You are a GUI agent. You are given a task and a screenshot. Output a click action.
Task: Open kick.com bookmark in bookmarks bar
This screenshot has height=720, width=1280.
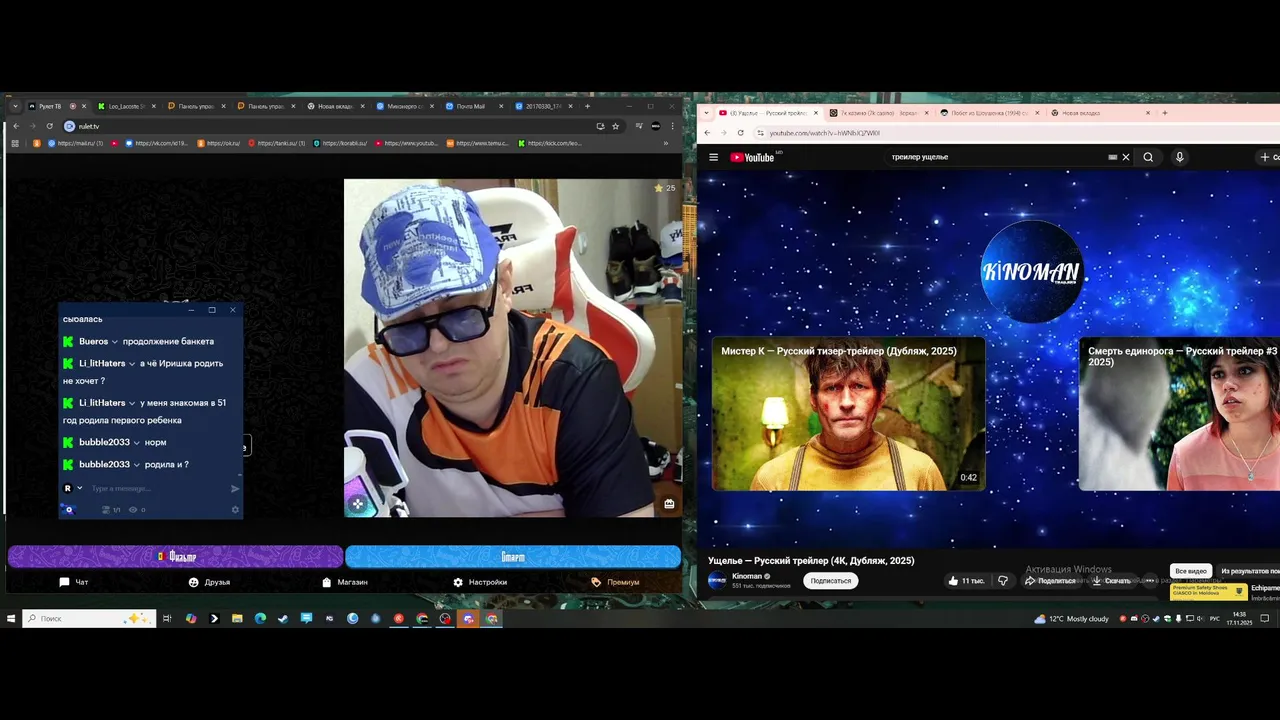point(550,143)
